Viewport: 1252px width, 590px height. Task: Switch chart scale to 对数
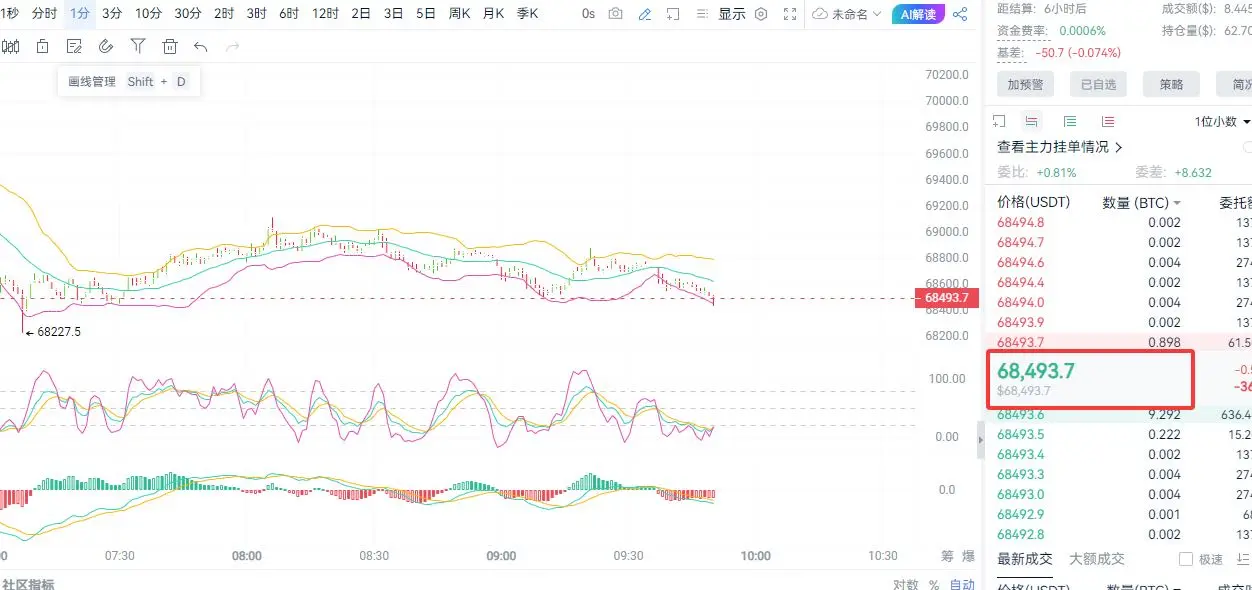coord(905,585)
